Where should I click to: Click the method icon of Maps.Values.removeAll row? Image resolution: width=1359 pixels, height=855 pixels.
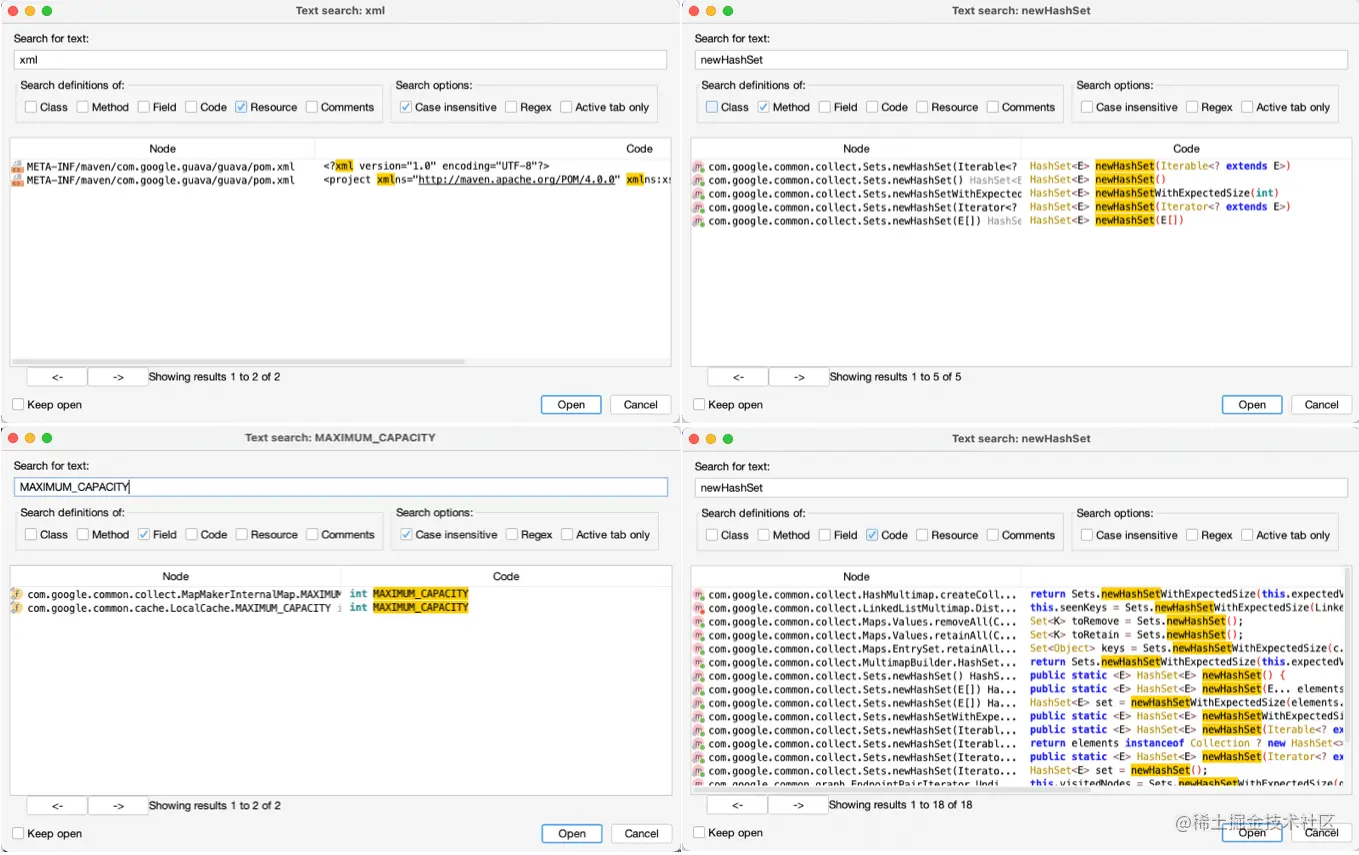pos(699,622)
